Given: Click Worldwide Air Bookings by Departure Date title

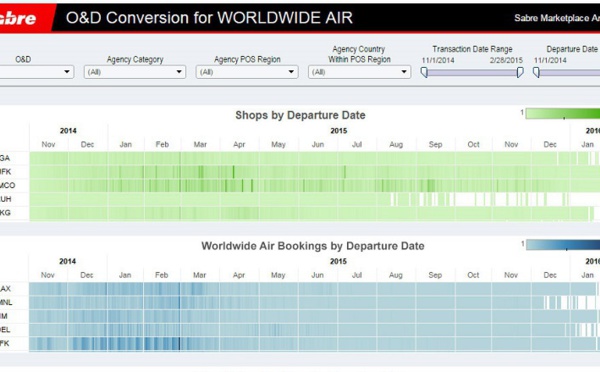Looking at the screenshot, I should (313, 246).
